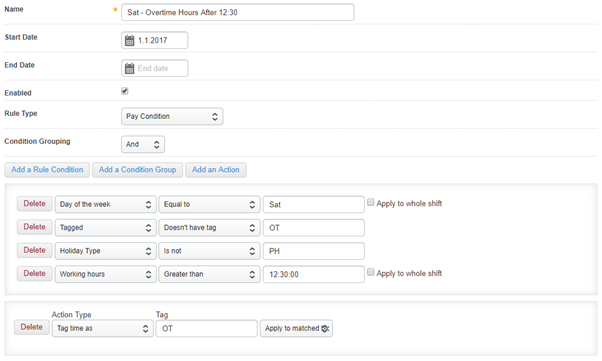Image resolution: width=602 pixels, height=361 pixels.
Task: Delete the Tagged condition row
Action: tap(35, 227)
